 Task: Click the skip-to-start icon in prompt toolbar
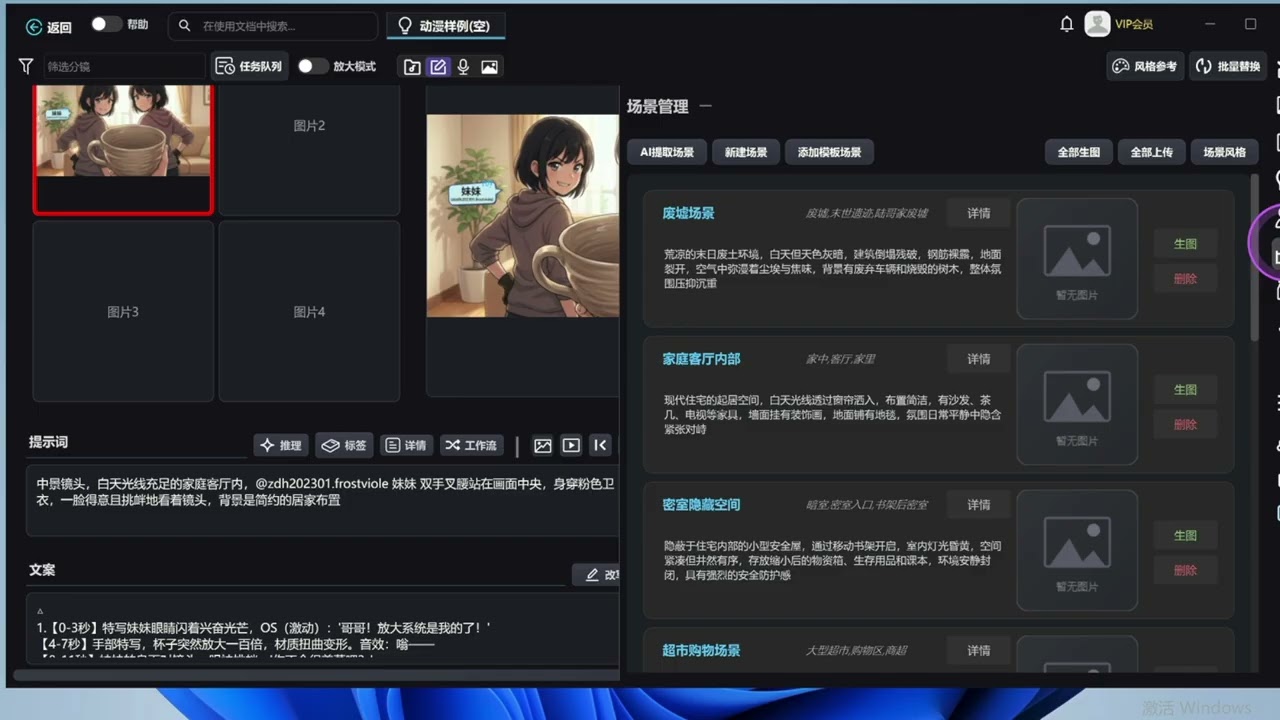(600, 445)
